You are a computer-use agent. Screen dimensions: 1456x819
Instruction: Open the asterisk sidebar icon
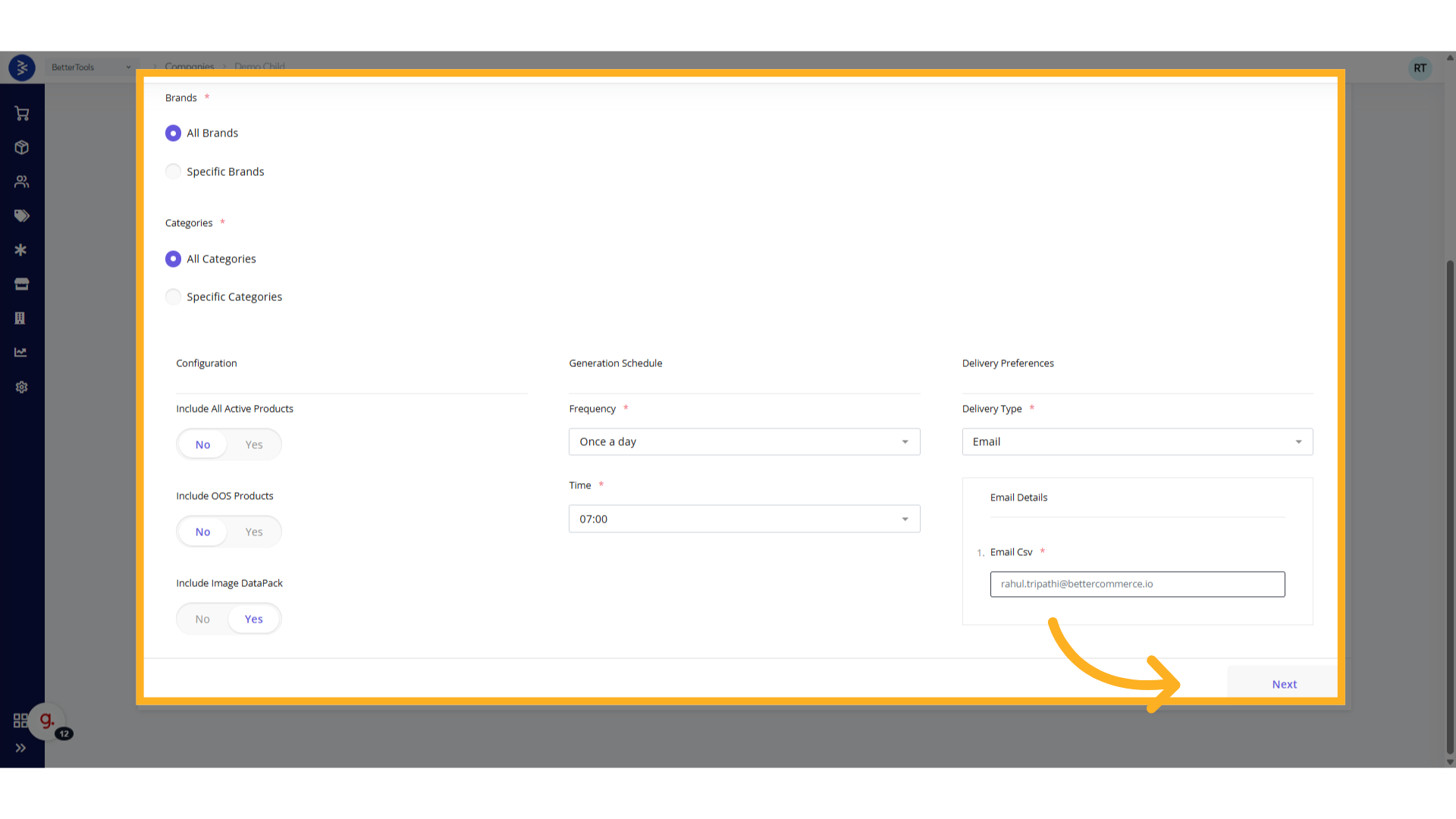[21, 250]
